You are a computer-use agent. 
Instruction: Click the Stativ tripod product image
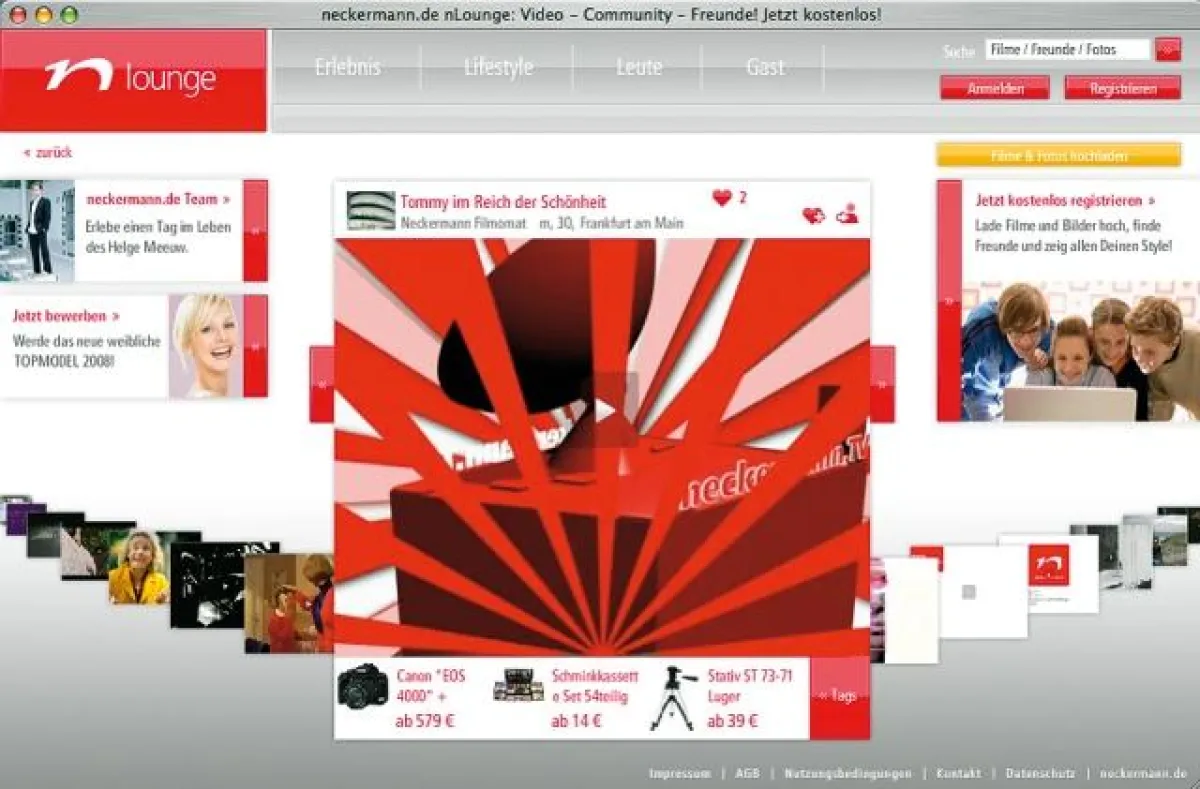coord(673,698)
